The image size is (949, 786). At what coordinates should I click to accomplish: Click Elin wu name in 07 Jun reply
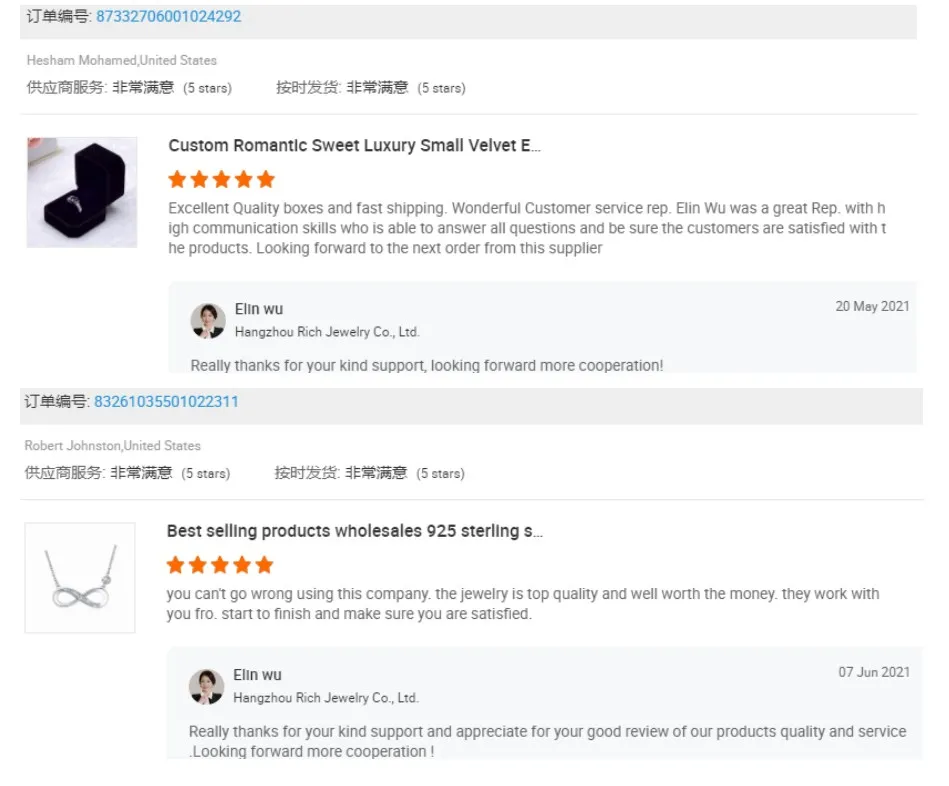(258, 675)
